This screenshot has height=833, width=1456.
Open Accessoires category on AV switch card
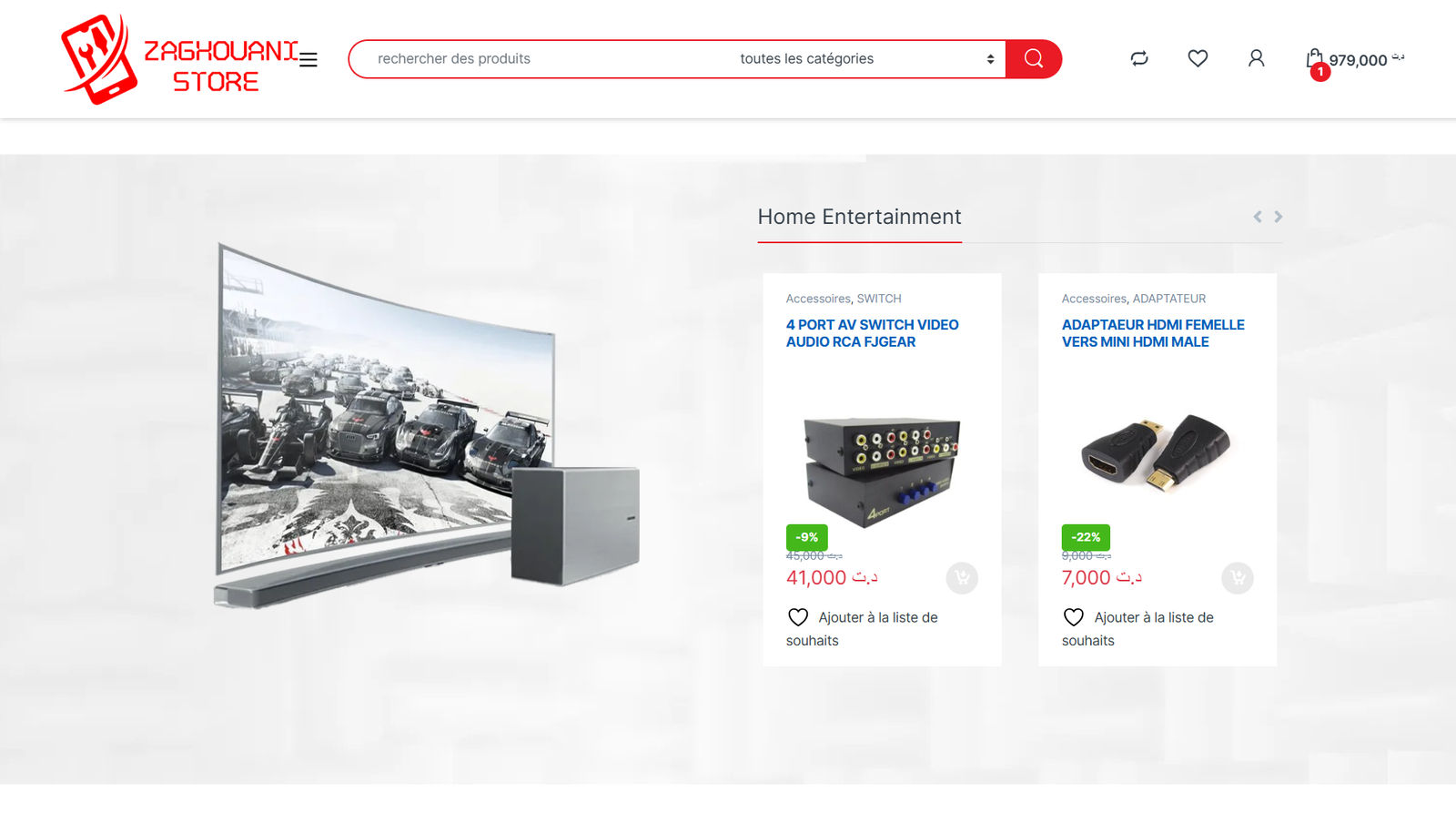pos(818,299)
